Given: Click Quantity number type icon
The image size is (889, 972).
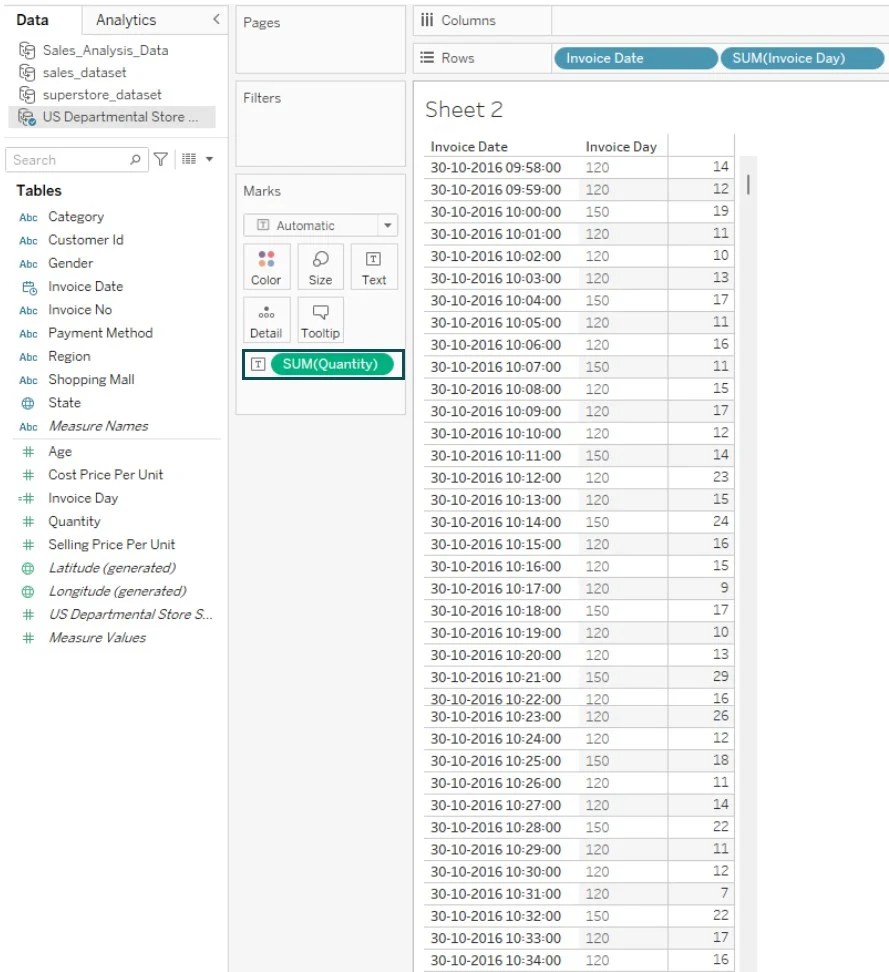Looking at the screenshot, I should click(28, 522).
